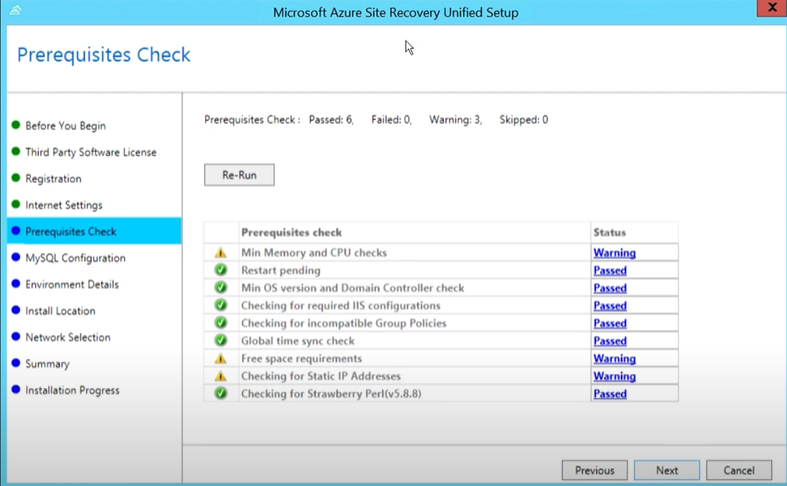Click the blue bullet next to Network Selection
787x486 pixels.
[16, 336]
